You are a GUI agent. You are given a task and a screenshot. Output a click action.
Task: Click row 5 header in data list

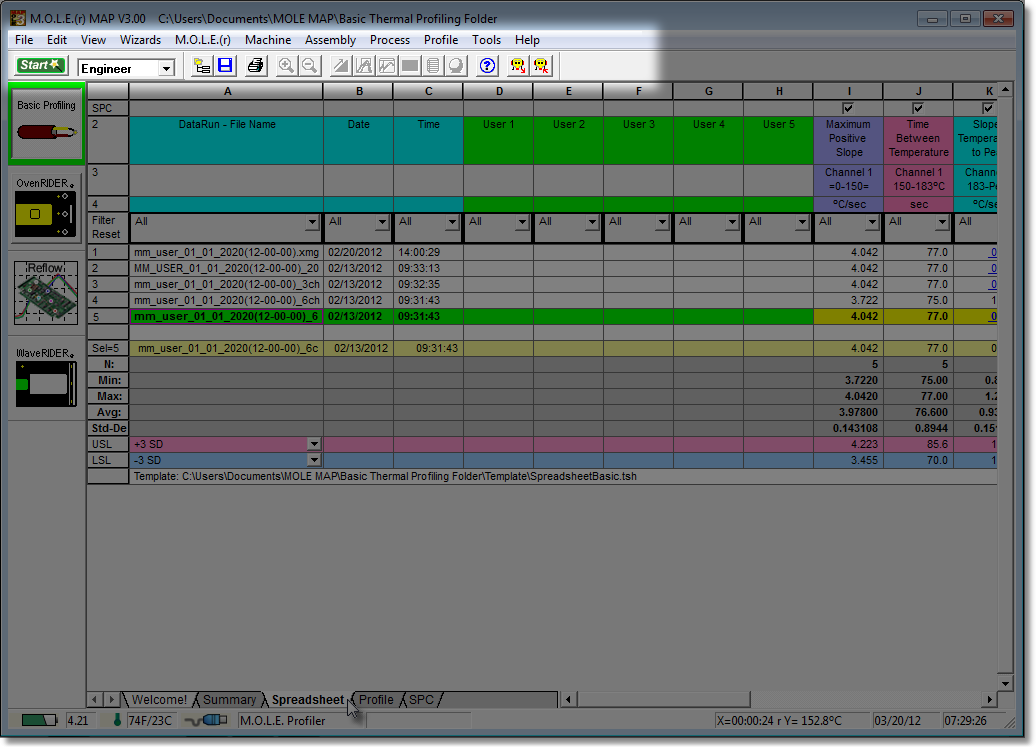click(x=108, y=316)
